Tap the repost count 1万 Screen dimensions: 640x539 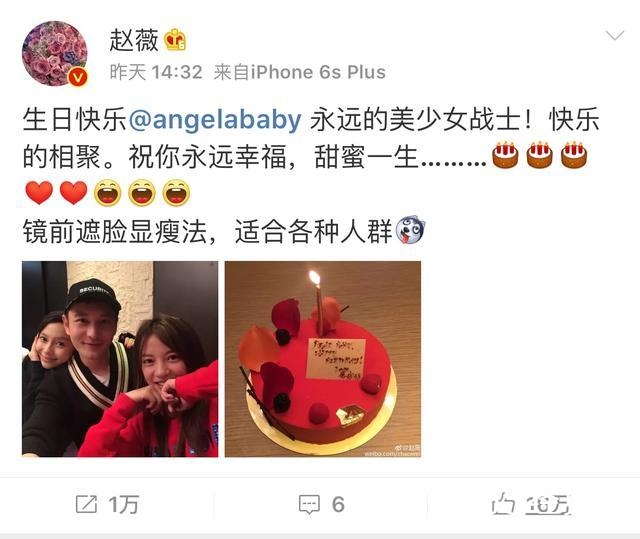coord(124,505)
